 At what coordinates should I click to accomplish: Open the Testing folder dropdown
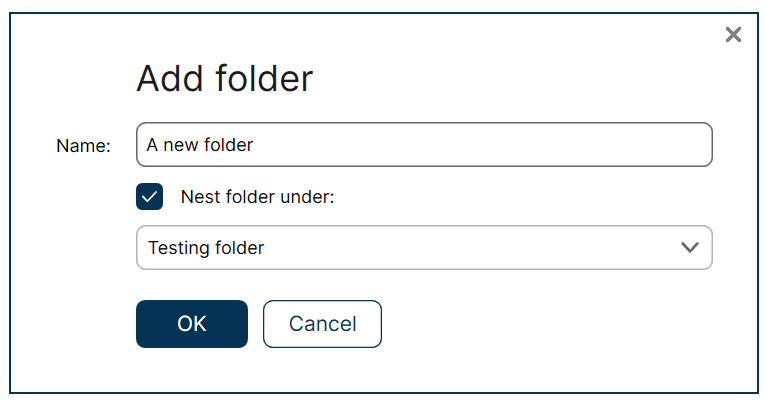(x=424, y=248)
